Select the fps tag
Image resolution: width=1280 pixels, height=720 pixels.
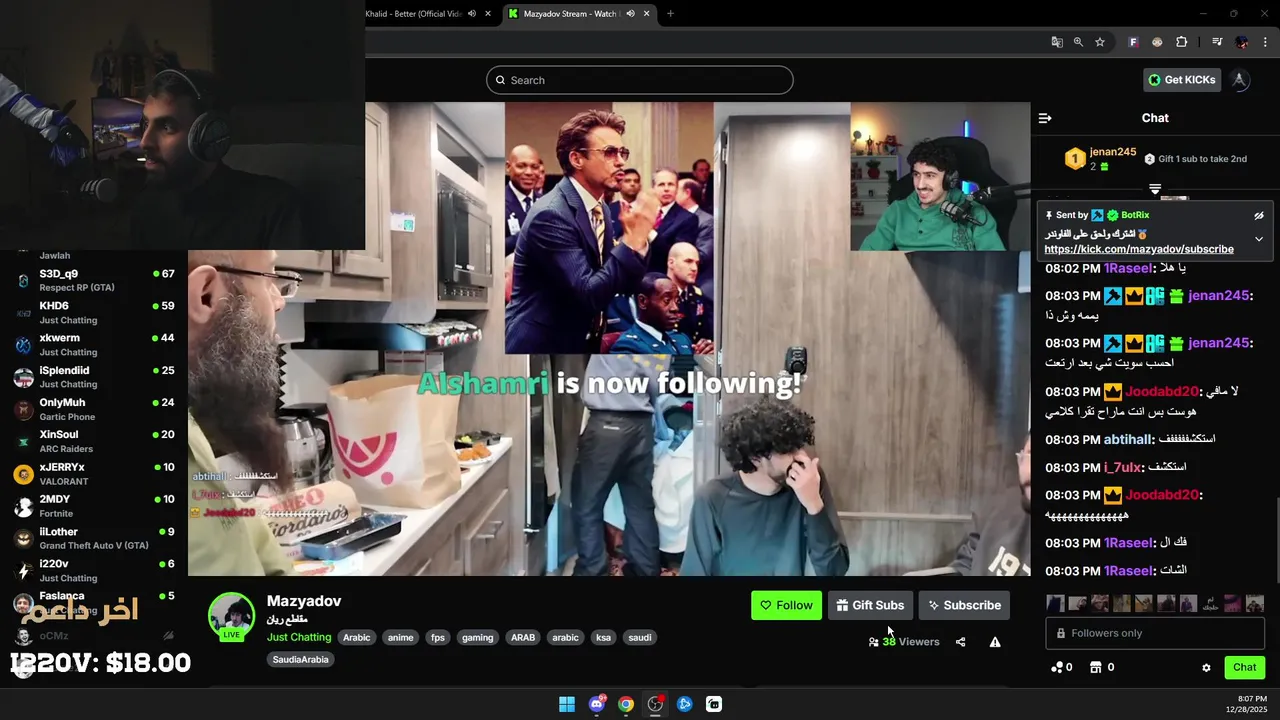[x=437, y=637]
